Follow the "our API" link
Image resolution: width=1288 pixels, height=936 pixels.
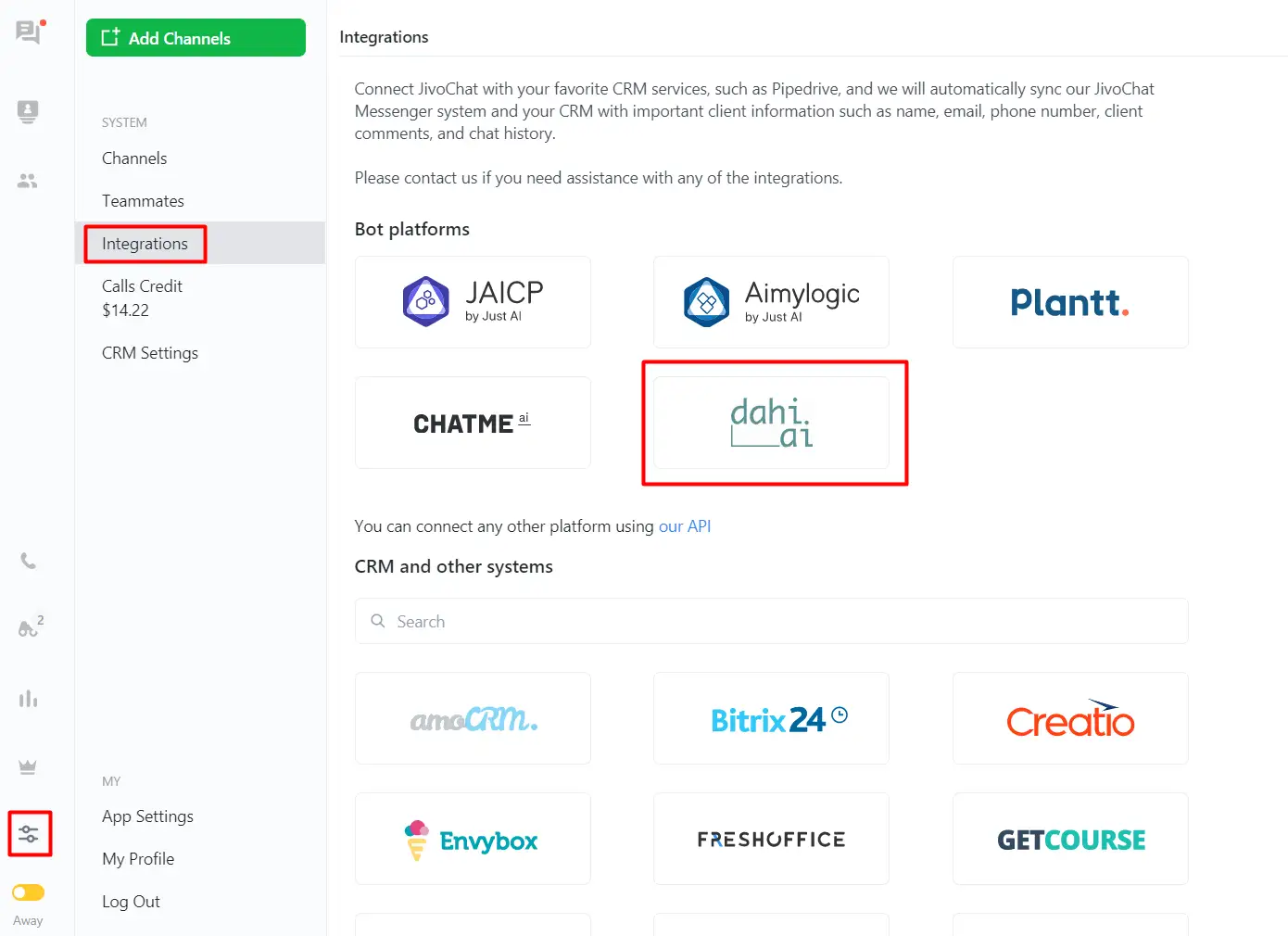pyautogui.click(x=685, y=526)
